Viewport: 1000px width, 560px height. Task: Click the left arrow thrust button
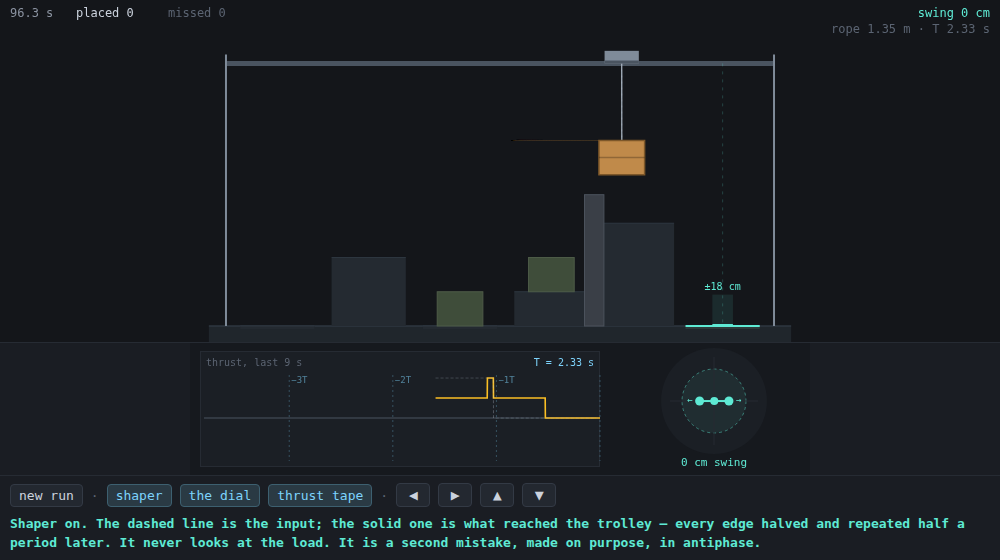413,496
